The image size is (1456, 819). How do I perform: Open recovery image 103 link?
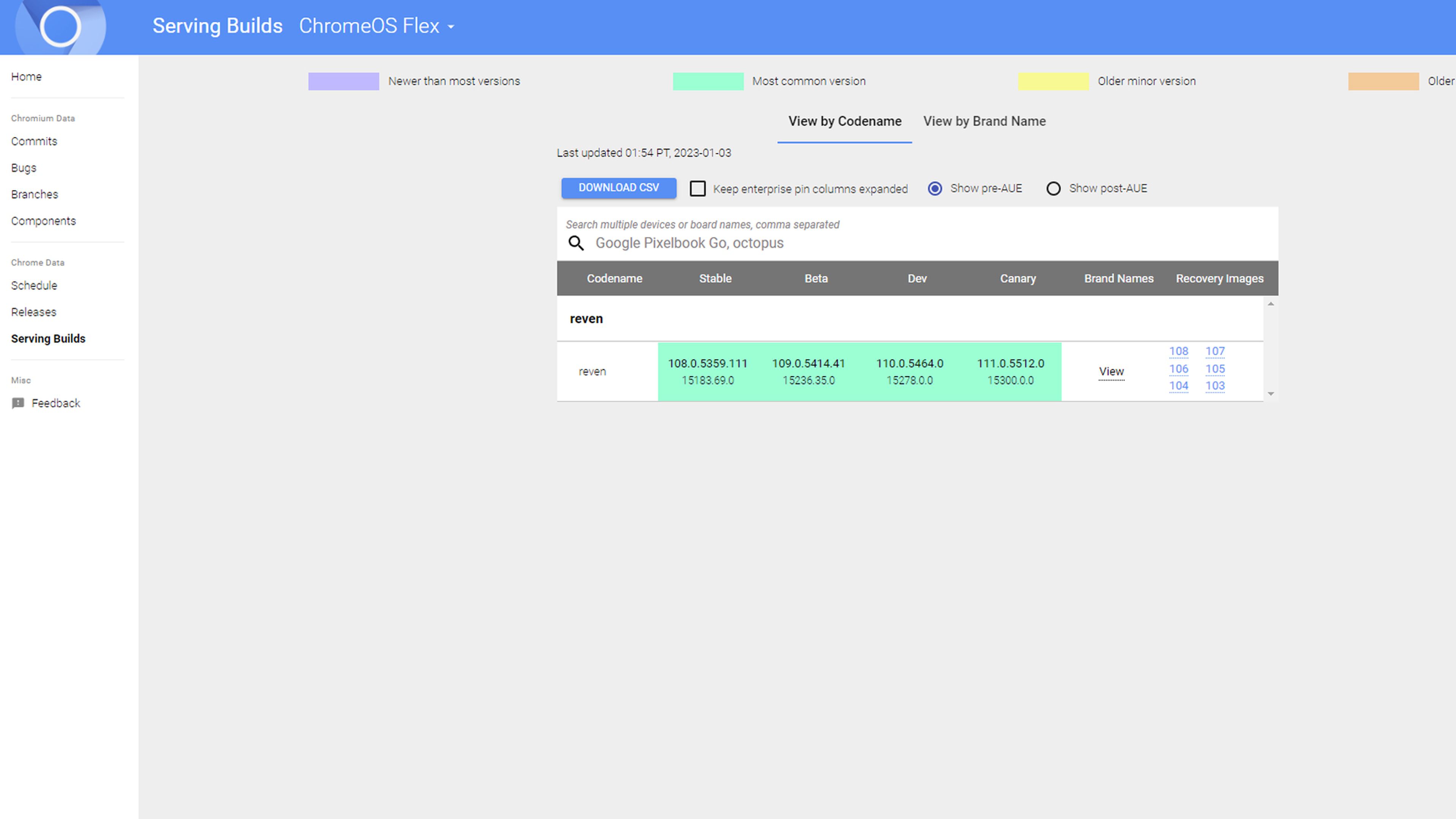pyautogui.click(x=1214, y=386)
